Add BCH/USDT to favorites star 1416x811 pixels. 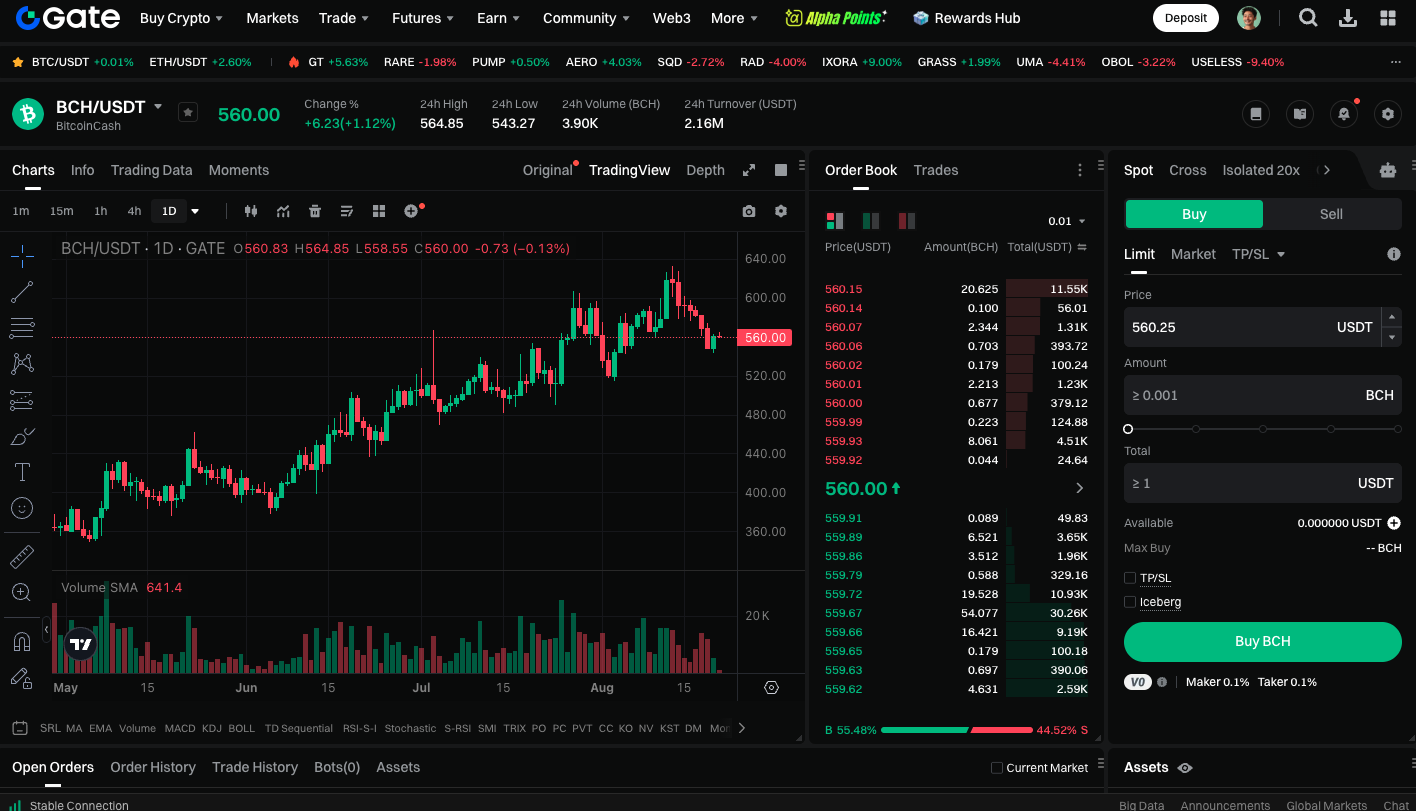188,112
